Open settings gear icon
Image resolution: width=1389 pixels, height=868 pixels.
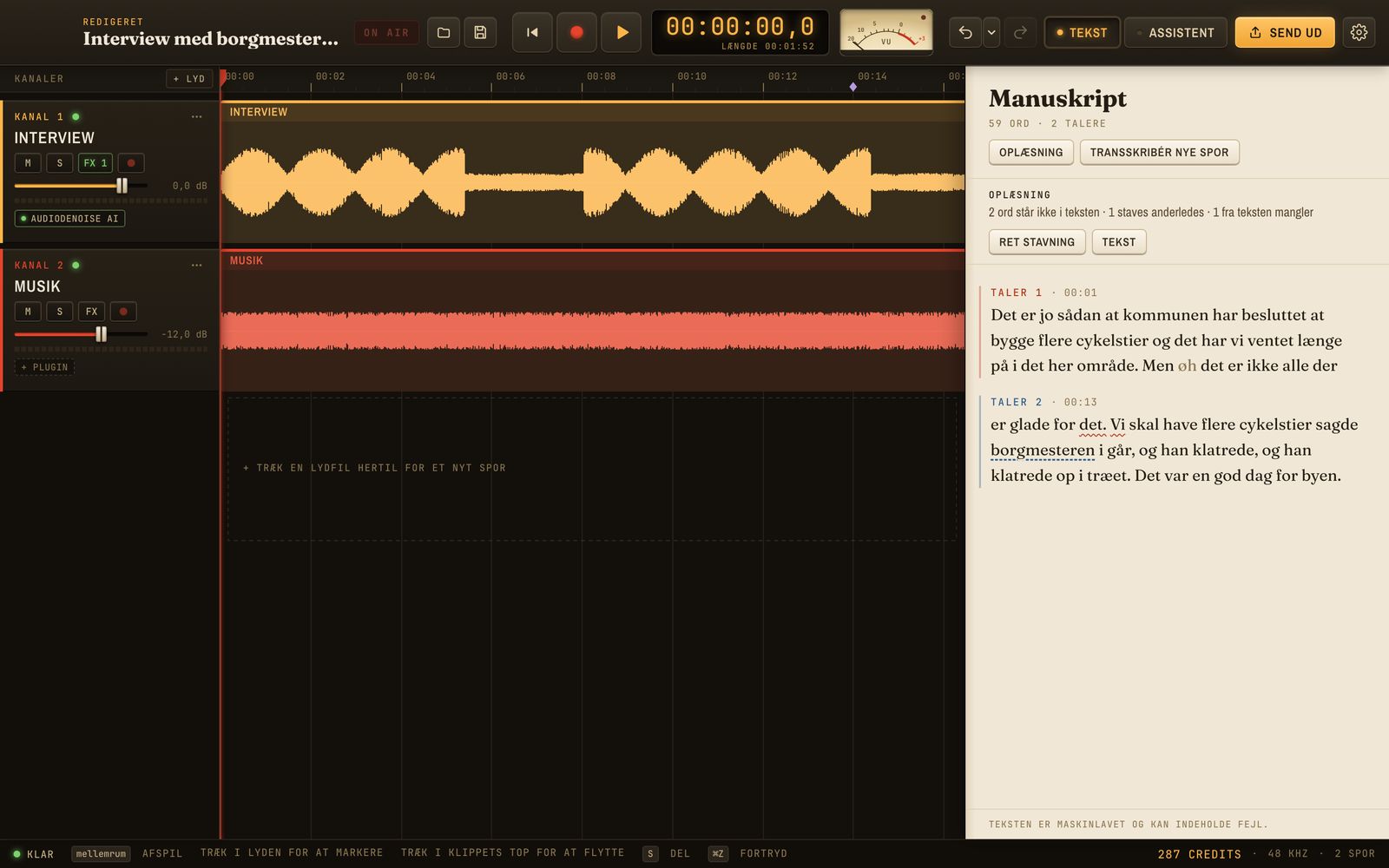(x=1359, y=33)
